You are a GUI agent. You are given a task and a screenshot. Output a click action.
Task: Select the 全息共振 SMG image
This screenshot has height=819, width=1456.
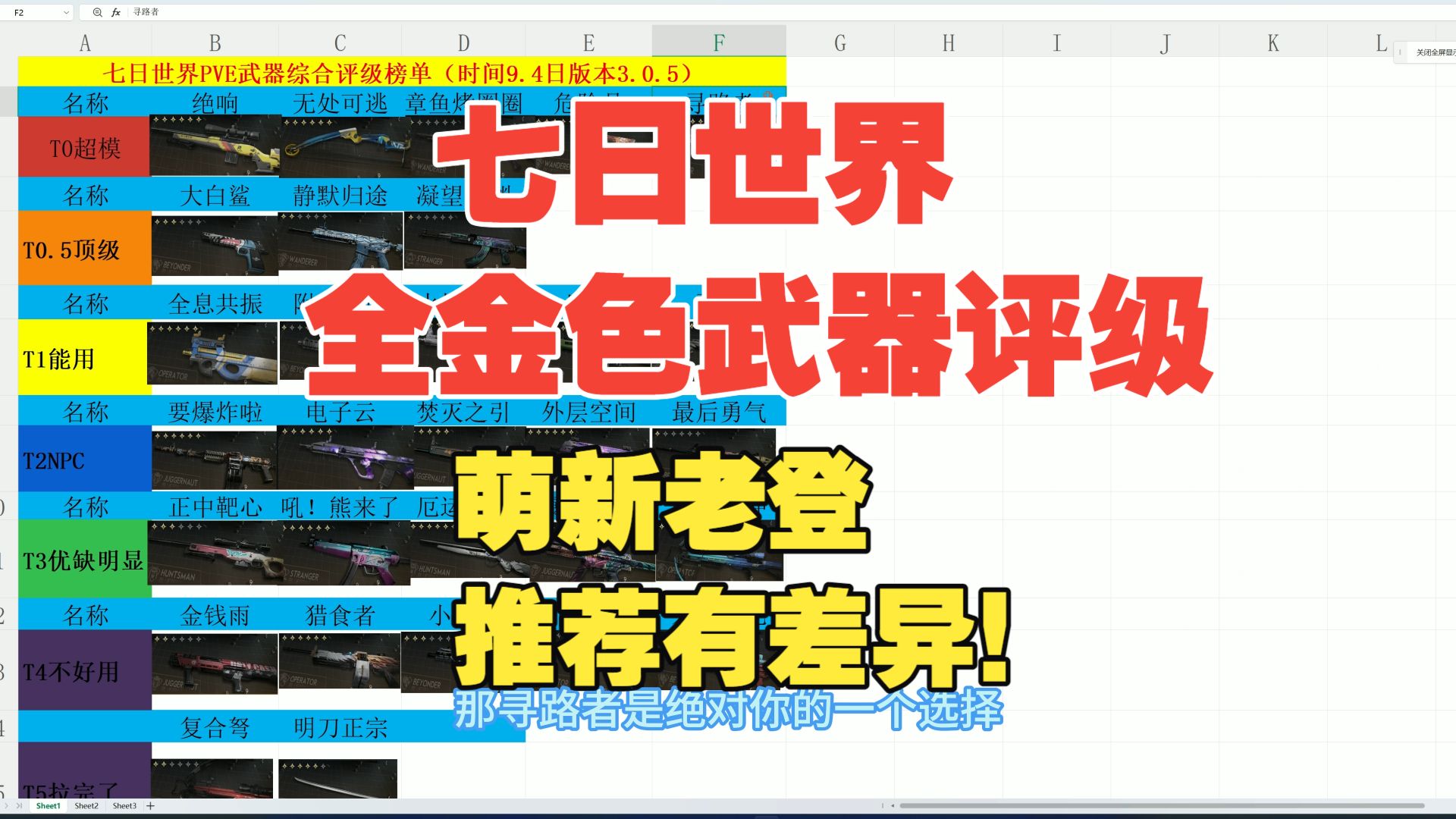[x=212, y=353]
